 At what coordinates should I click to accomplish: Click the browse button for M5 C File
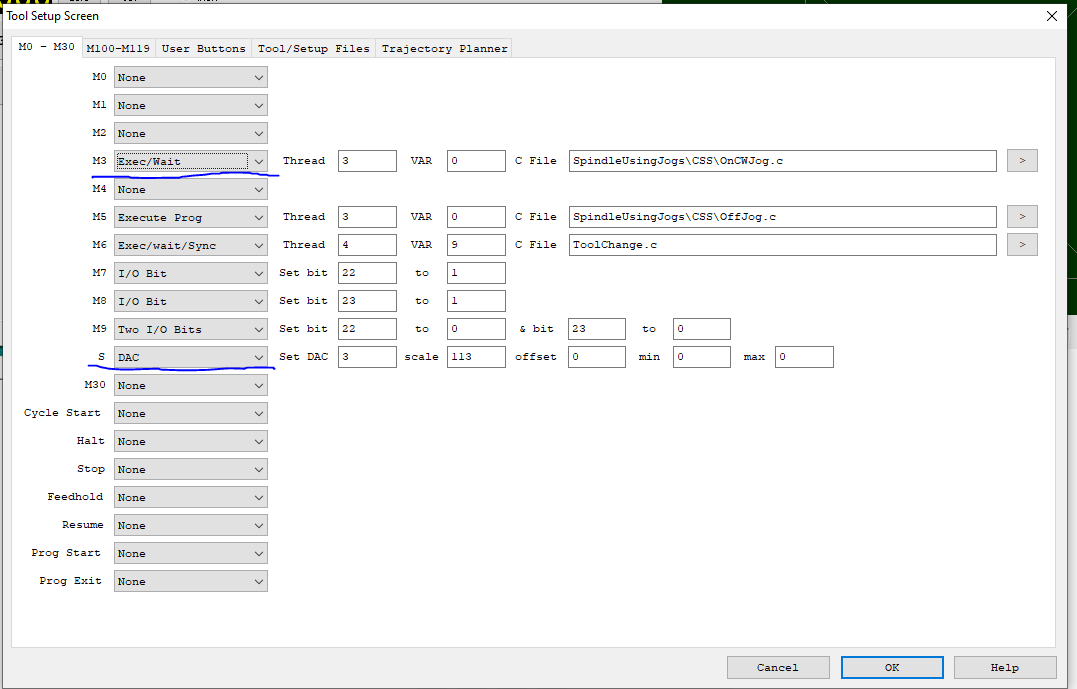click(1021, 217)
